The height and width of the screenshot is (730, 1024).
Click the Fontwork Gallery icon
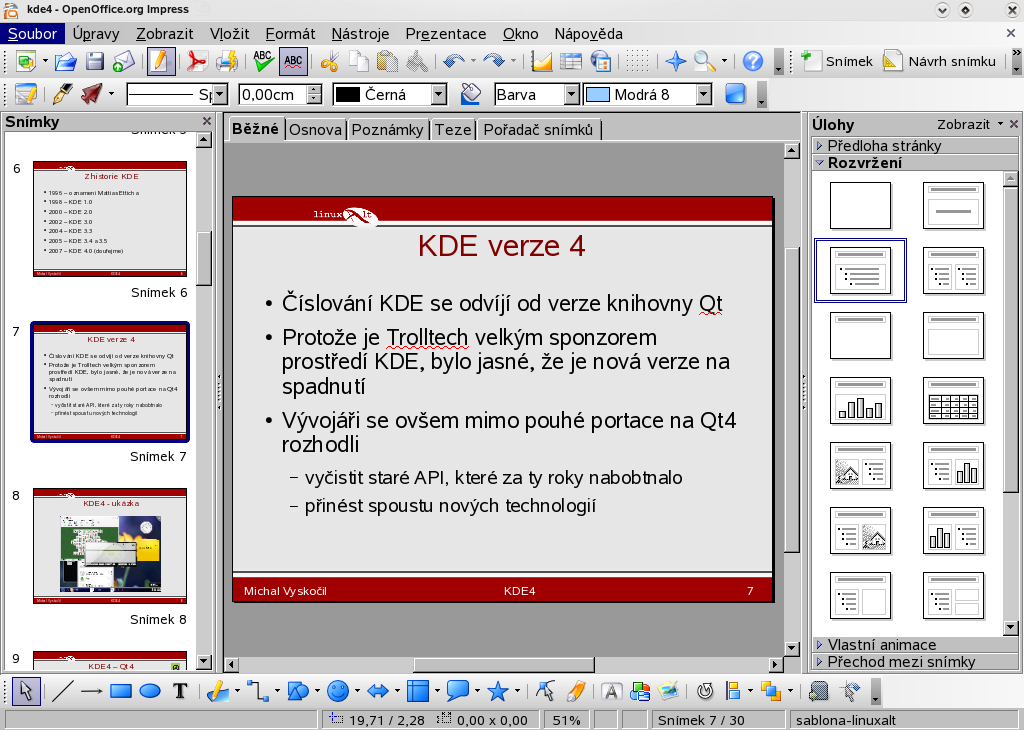pyautogui.click(x=611, y=690)
